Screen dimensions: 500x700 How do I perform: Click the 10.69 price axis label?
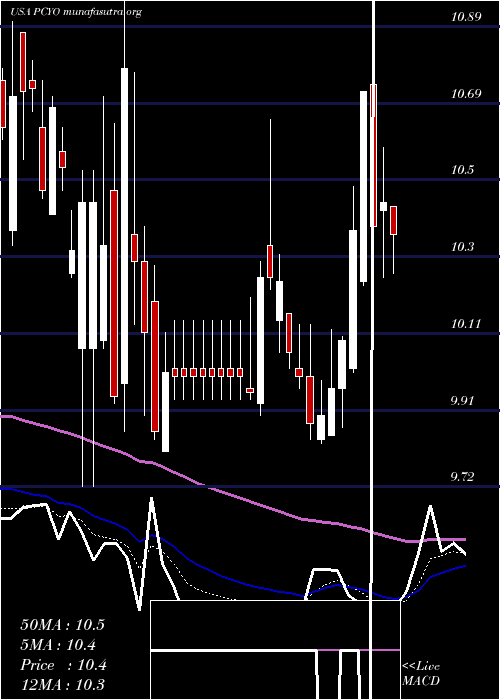(466, 94)
